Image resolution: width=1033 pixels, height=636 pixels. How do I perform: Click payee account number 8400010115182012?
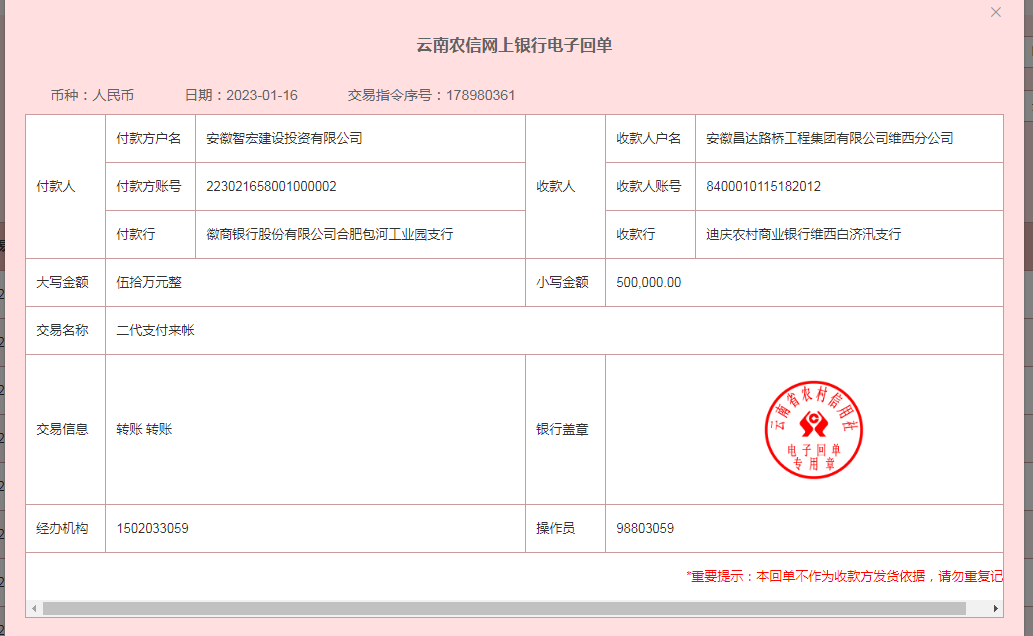[x=763, y=186]
